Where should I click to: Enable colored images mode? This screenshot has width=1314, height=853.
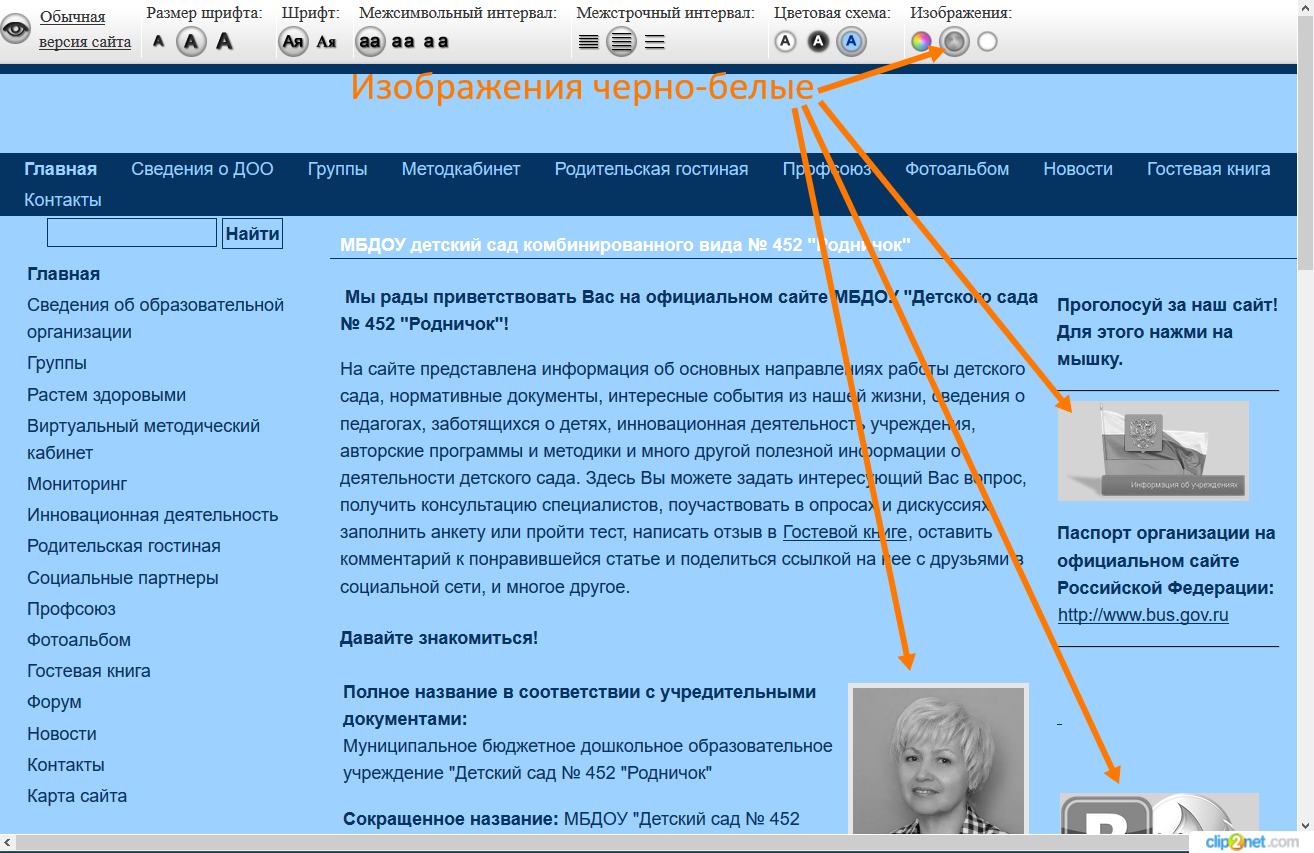(921, 42)
